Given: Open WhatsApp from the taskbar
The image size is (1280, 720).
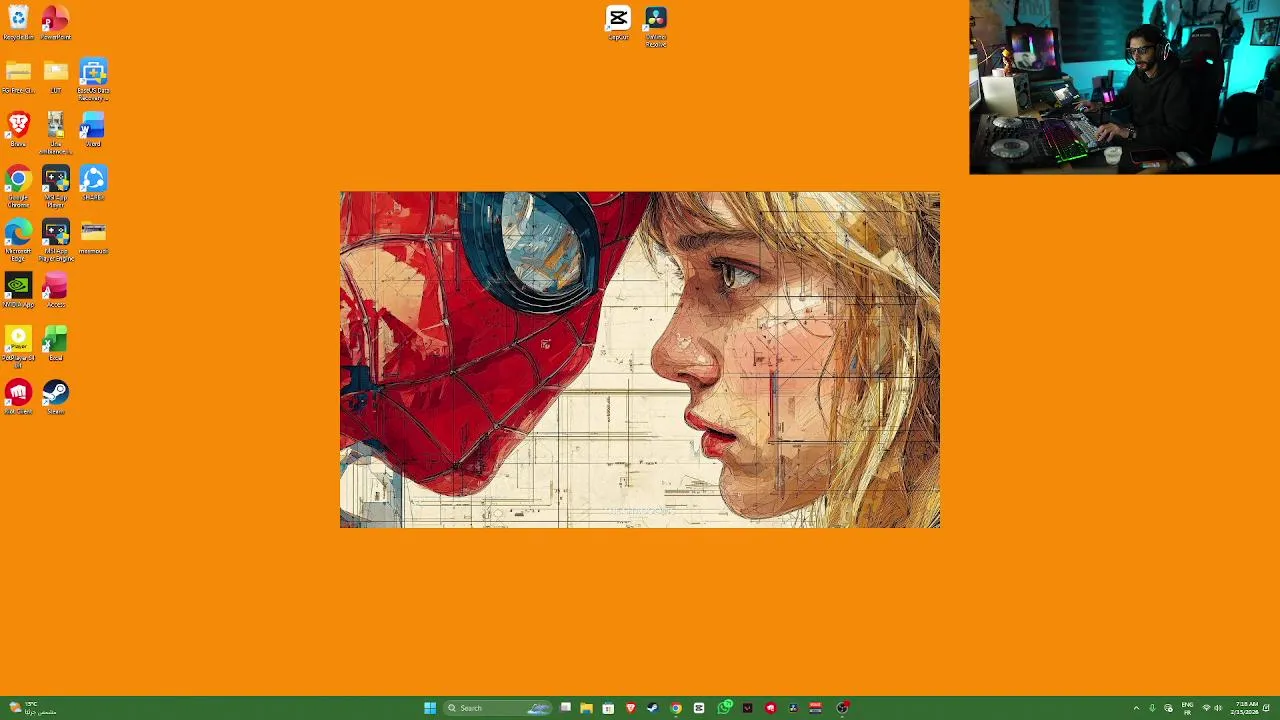Looking at the screenshot, I should (x=723, y=708).
